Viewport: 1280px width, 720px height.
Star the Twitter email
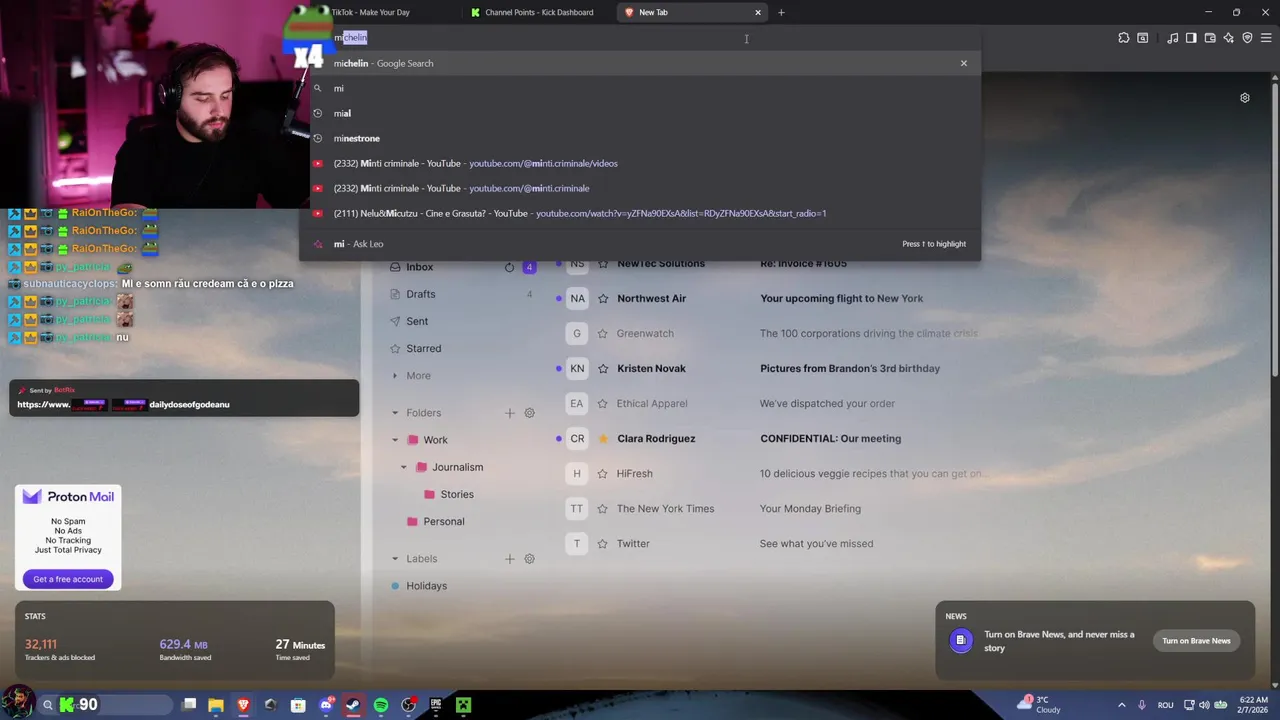pyautogui.click(x=603, y=543)
